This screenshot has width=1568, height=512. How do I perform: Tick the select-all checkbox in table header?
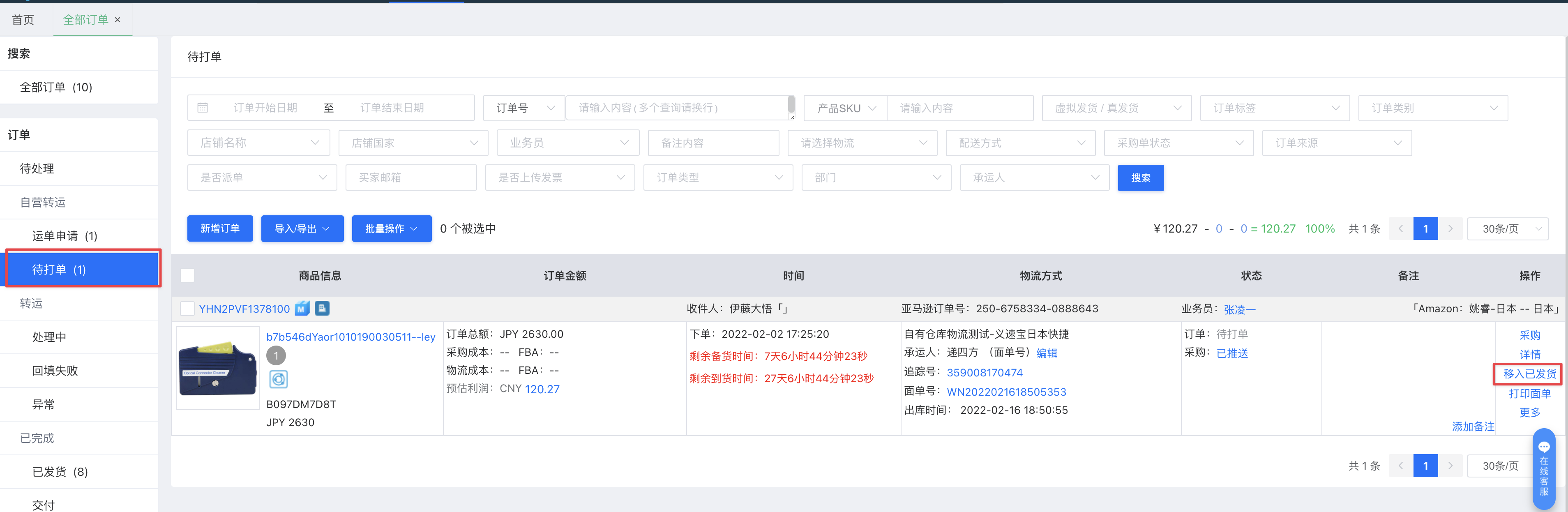187,276
